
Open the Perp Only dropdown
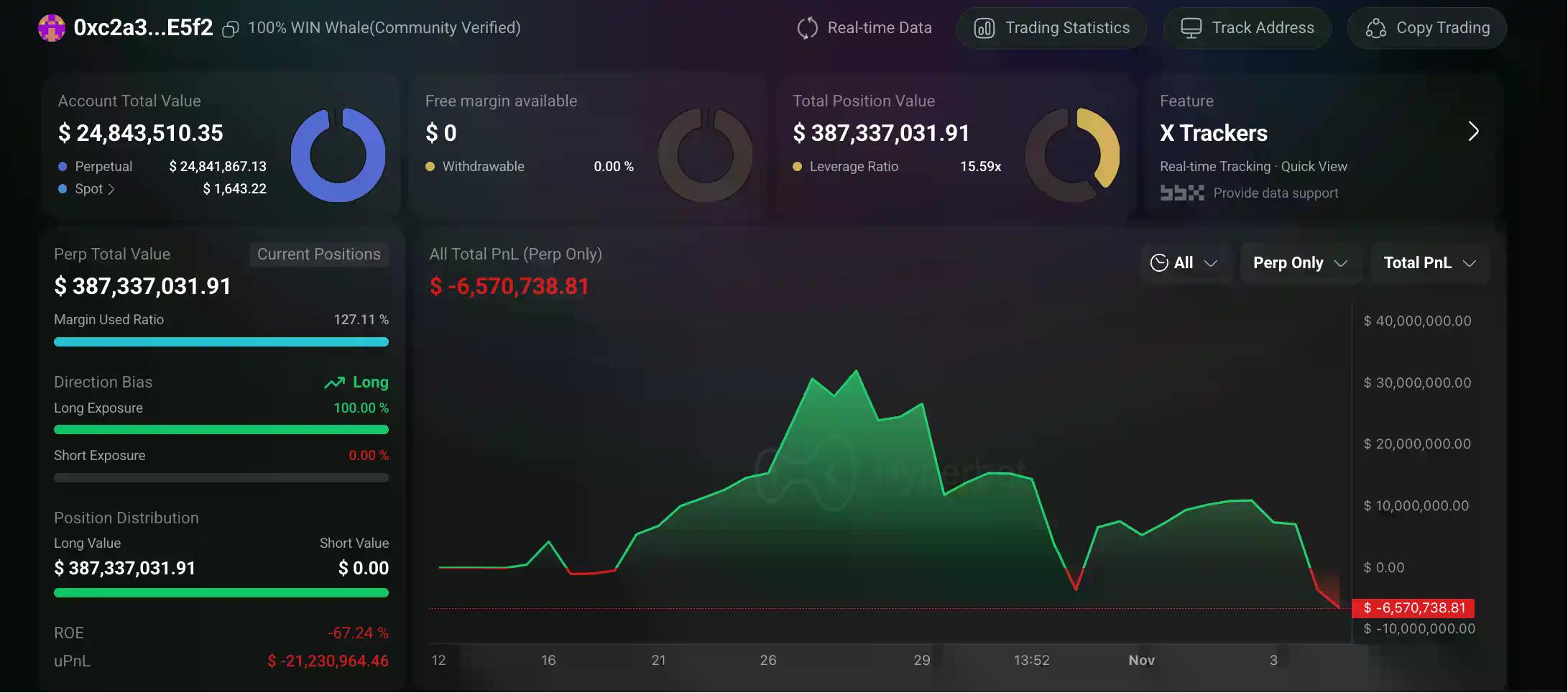pyautogui.click(x=1300, y=263)
